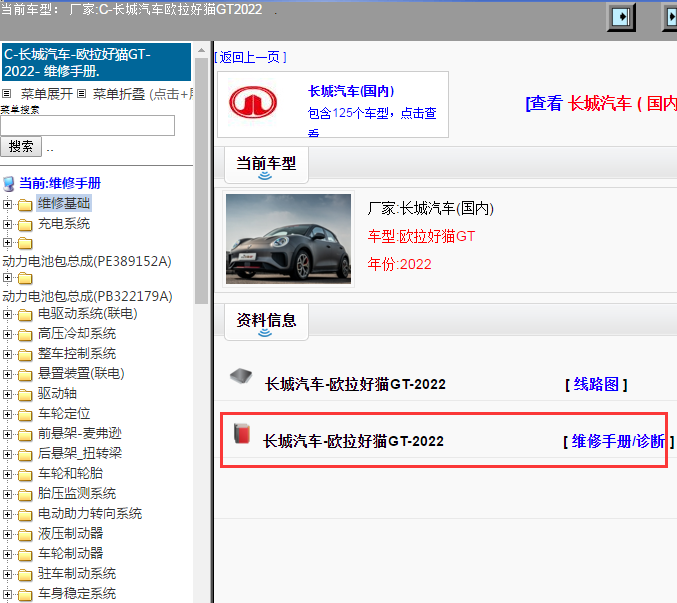Click the 车轮定位 folder icon
This screenshot has width=677, height=603.
coord(25,414)
